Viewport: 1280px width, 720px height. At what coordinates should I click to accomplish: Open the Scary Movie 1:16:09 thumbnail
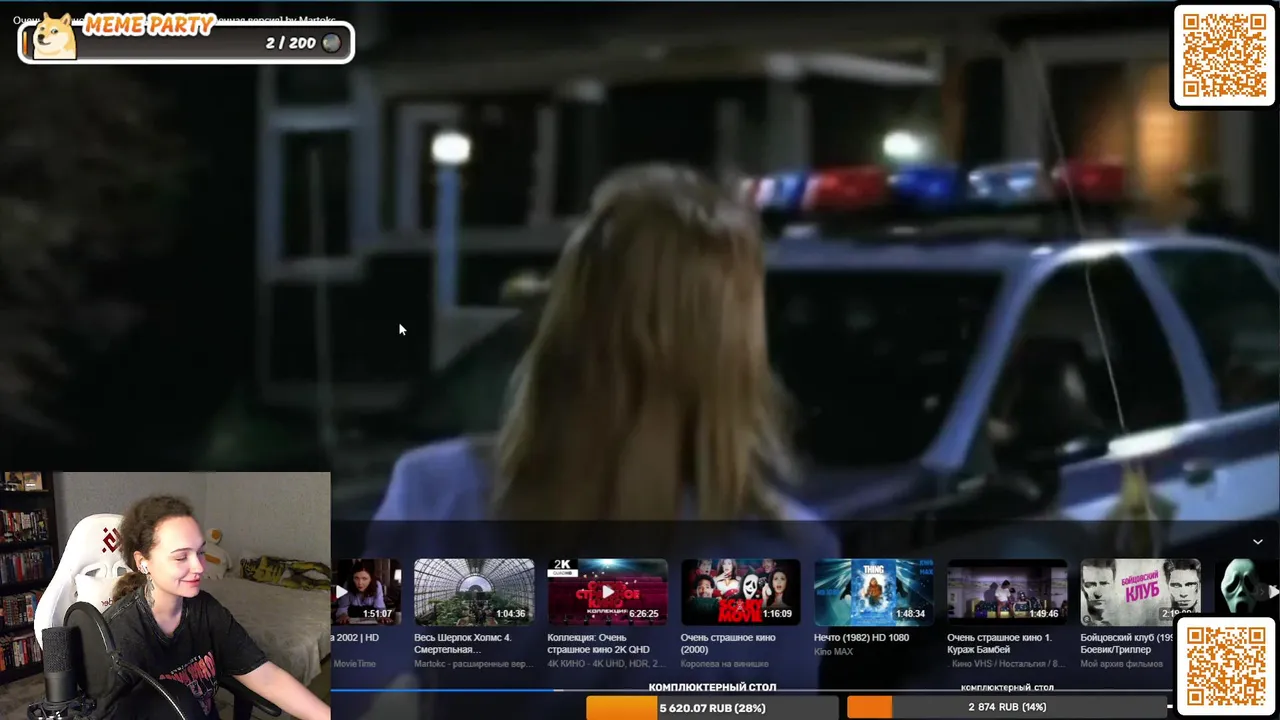pyautogui.click(x=740, y=592)
